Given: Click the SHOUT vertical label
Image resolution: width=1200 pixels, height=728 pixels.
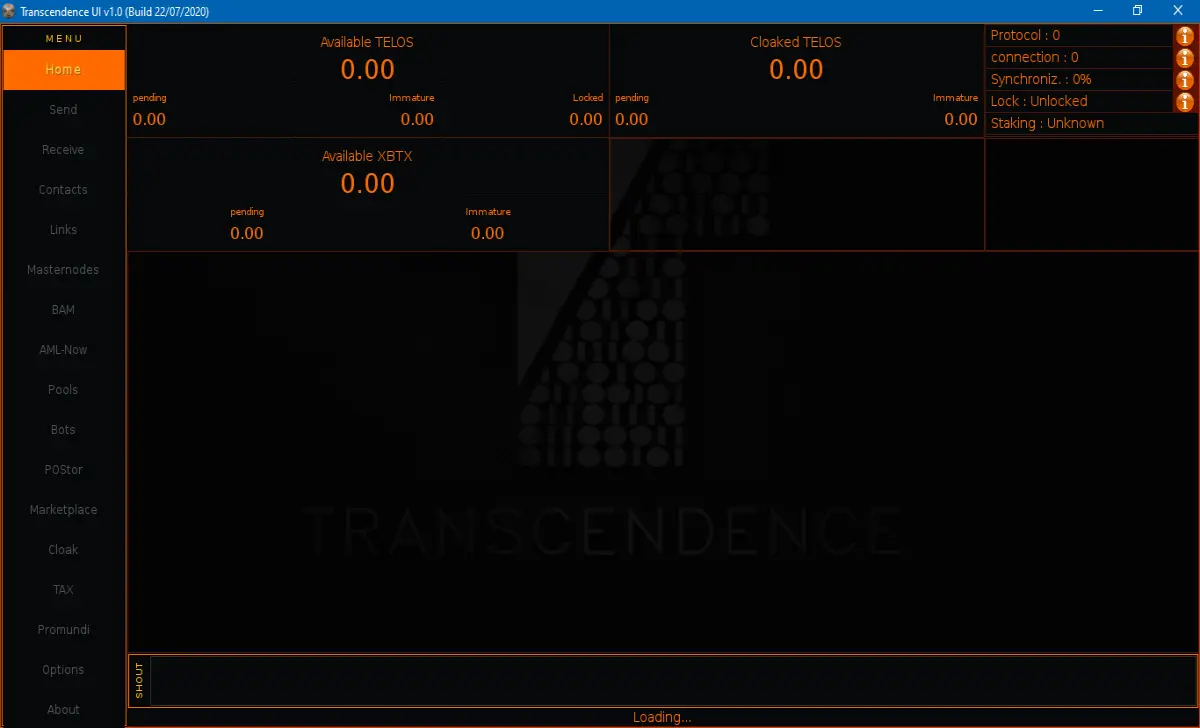Looking at the screenshot, I should coord(139,681).
